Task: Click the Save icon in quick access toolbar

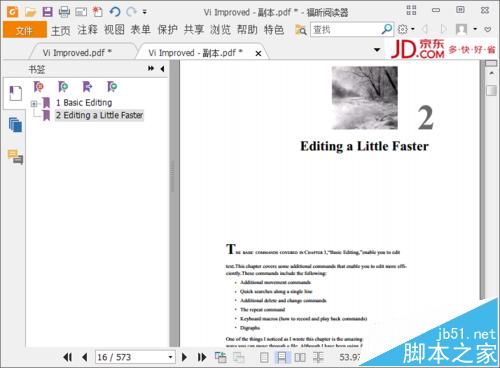Action: point(47,12)
